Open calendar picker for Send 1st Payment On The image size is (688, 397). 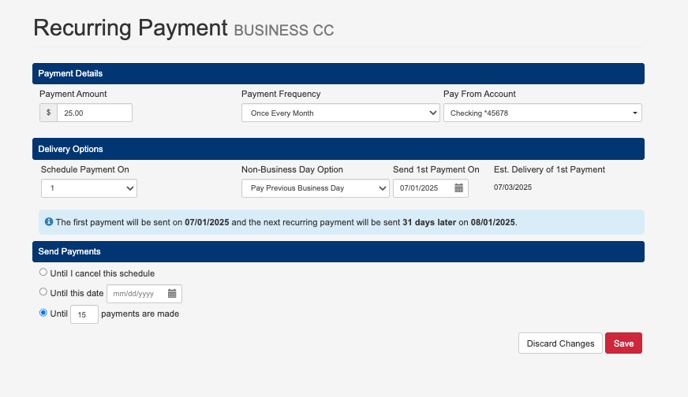[459, 188]
